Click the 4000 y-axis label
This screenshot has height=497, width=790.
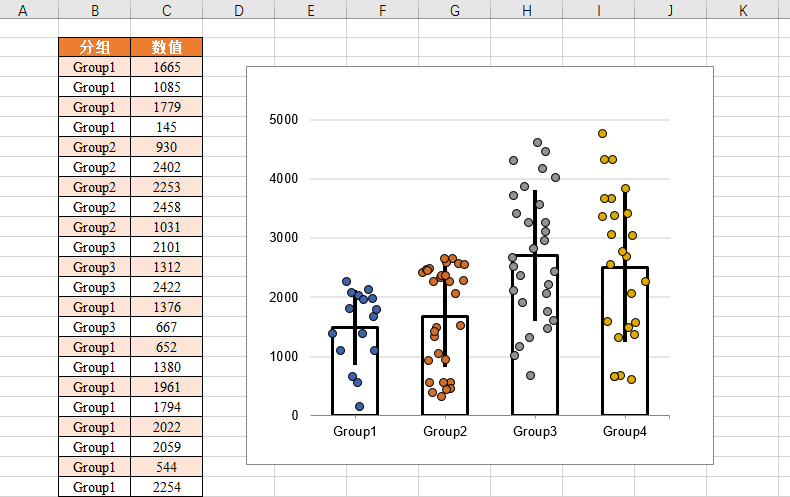tap(284, 178)
